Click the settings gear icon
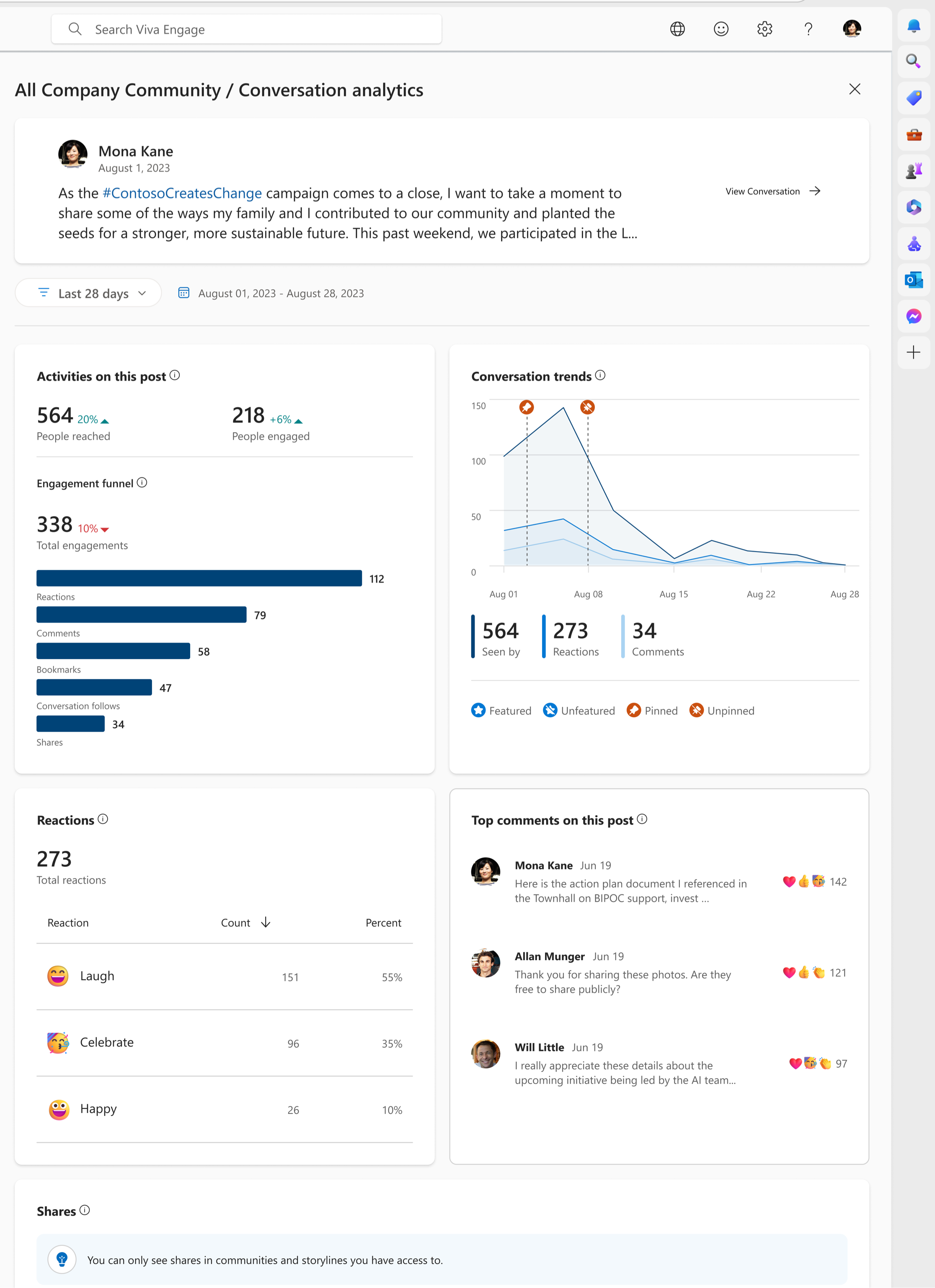 click(x=764, y=28)
